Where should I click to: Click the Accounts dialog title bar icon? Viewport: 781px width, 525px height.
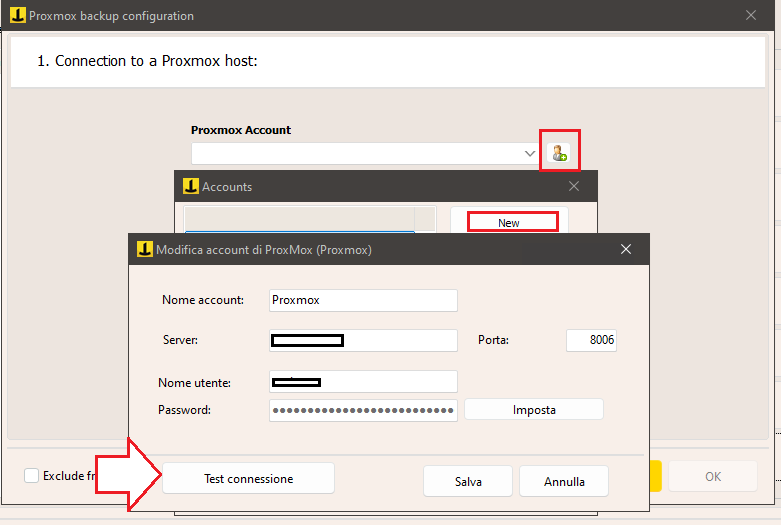tap(188, 186)
